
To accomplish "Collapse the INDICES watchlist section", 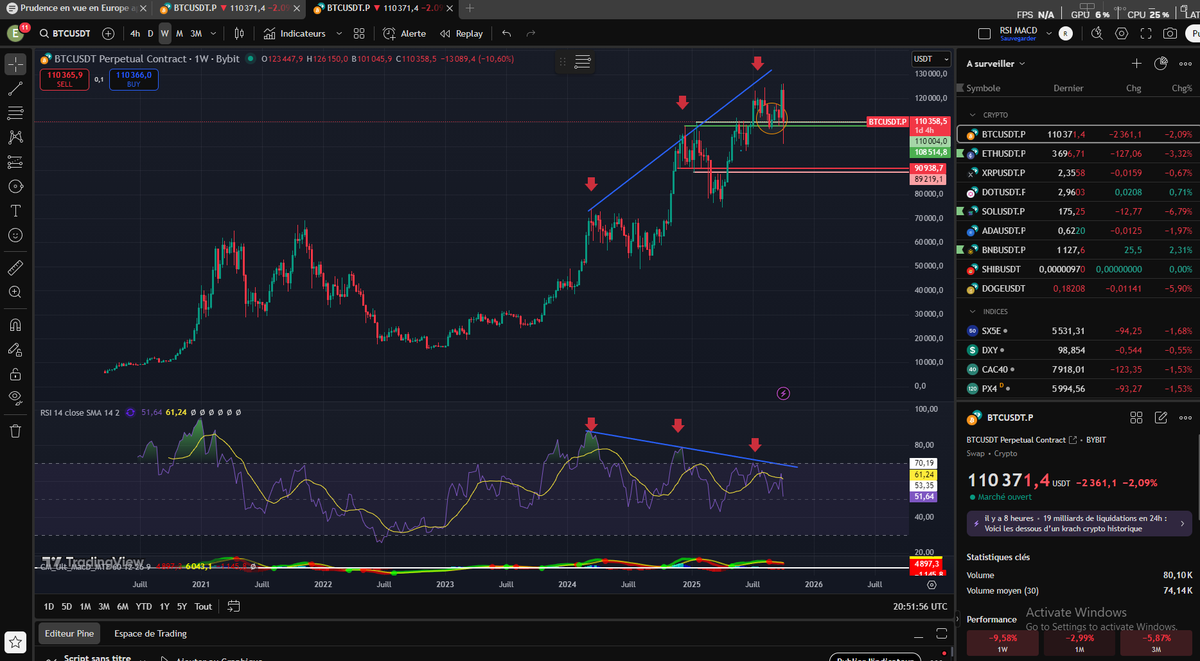I will (x=970, y=312).
